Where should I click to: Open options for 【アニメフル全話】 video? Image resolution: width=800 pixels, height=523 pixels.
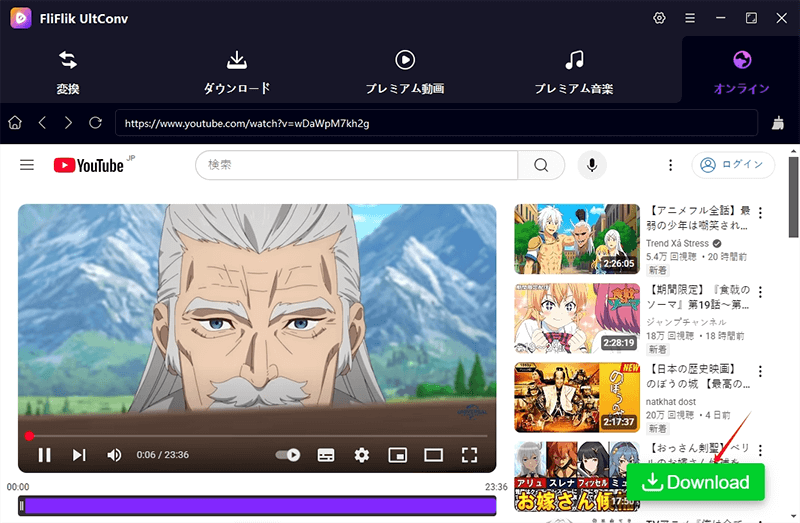[x=760, y=213]
